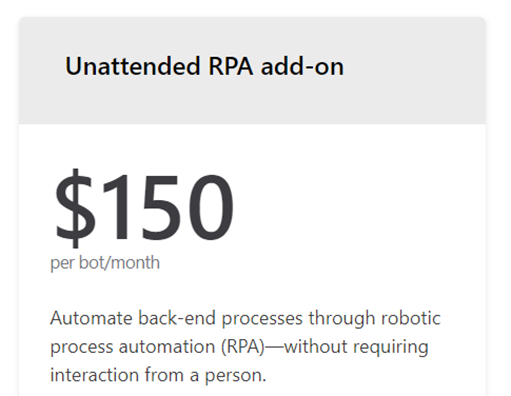Select the $150 price figure
The image size is (511, 396).
click(144, 207)
